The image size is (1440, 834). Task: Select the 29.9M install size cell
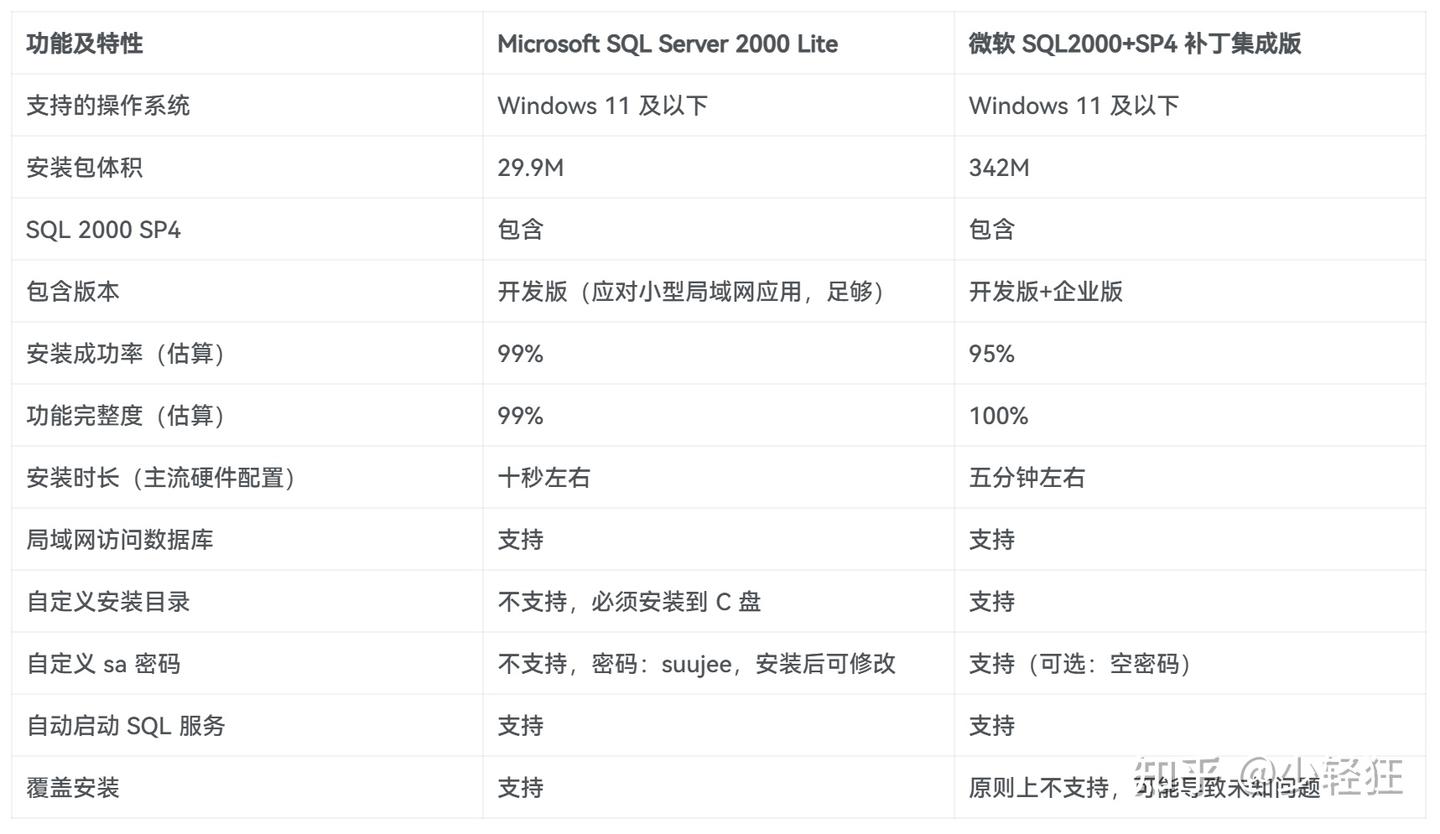(531, 167)
